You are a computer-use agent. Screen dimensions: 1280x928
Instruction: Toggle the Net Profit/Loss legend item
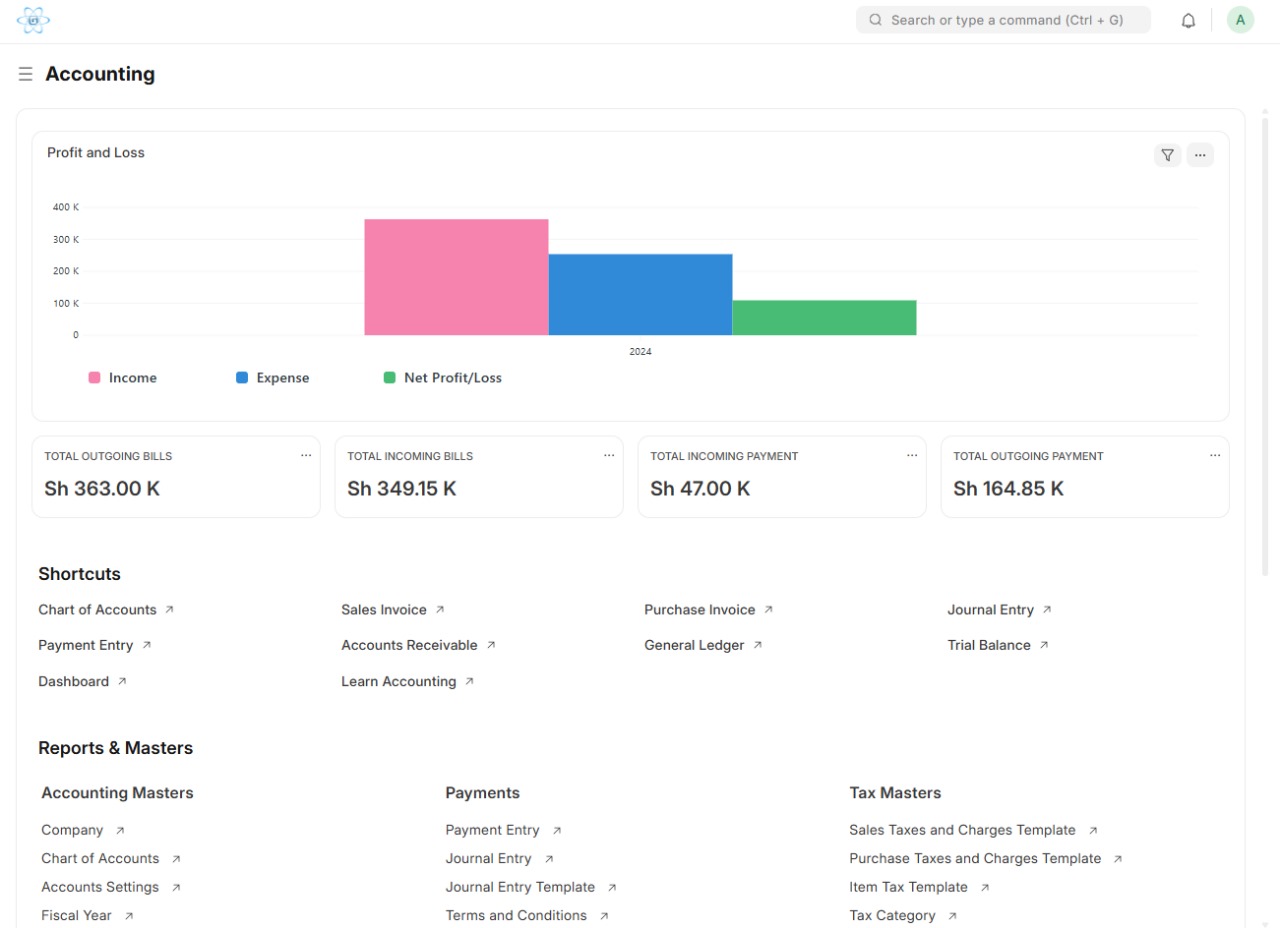pyautogui.click(x=442, y=378)
